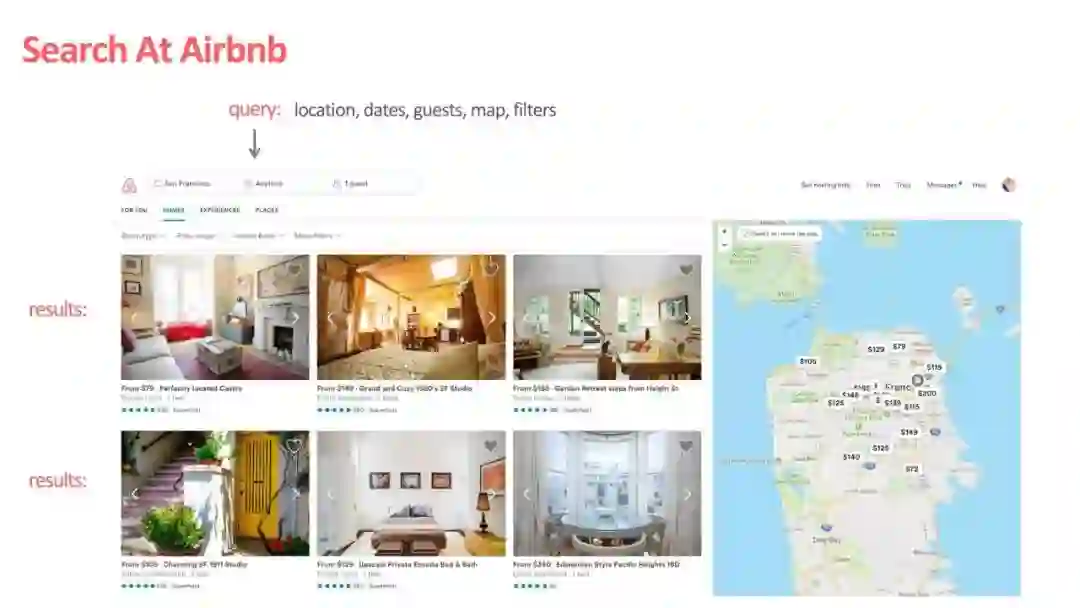
Task: Open the Messages link in the header
Action: 944,185
